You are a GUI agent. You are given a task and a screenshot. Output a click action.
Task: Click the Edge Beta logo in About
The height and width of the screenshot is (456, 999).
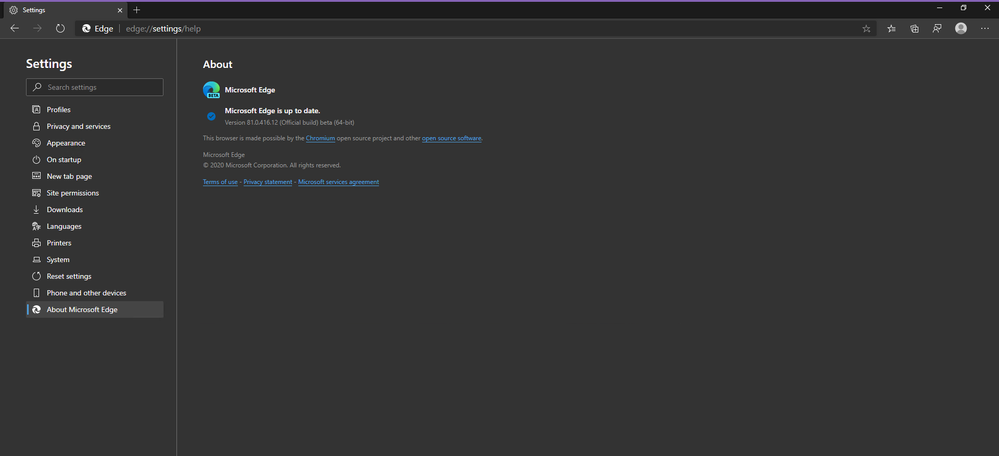[x=212, y=90]
